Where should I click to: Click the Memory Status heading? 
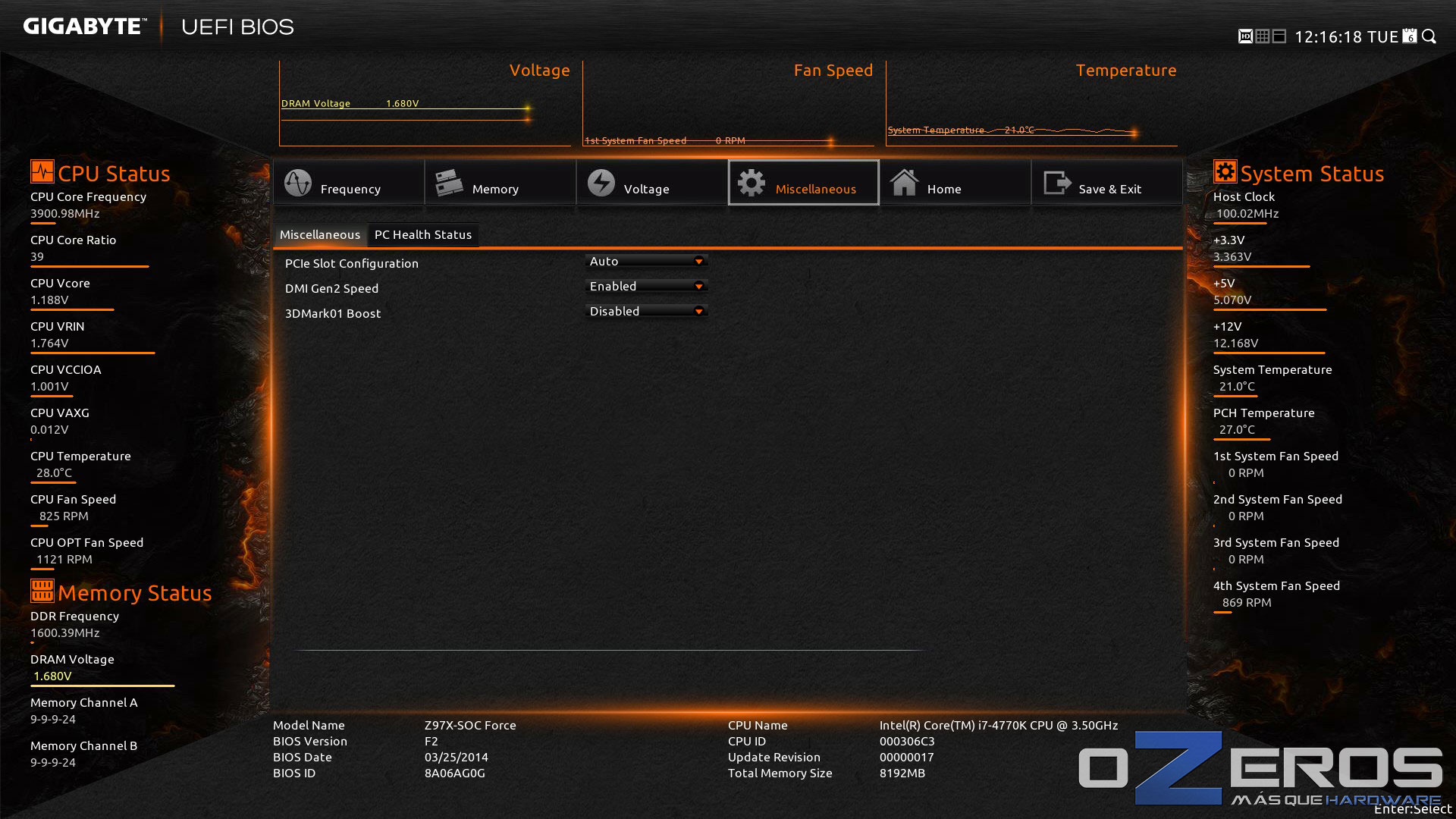tap(135, 593)
